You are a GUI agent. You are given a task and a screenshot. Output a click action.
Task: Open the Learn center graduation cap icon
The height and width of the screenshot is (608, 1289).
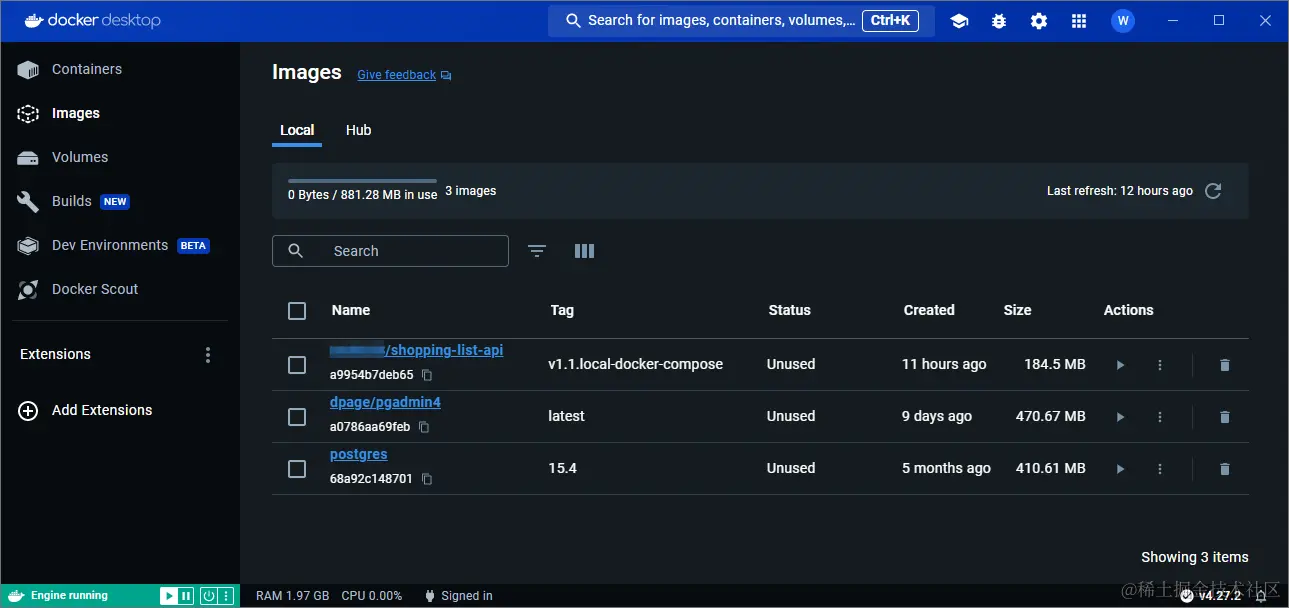coord(959,20)
